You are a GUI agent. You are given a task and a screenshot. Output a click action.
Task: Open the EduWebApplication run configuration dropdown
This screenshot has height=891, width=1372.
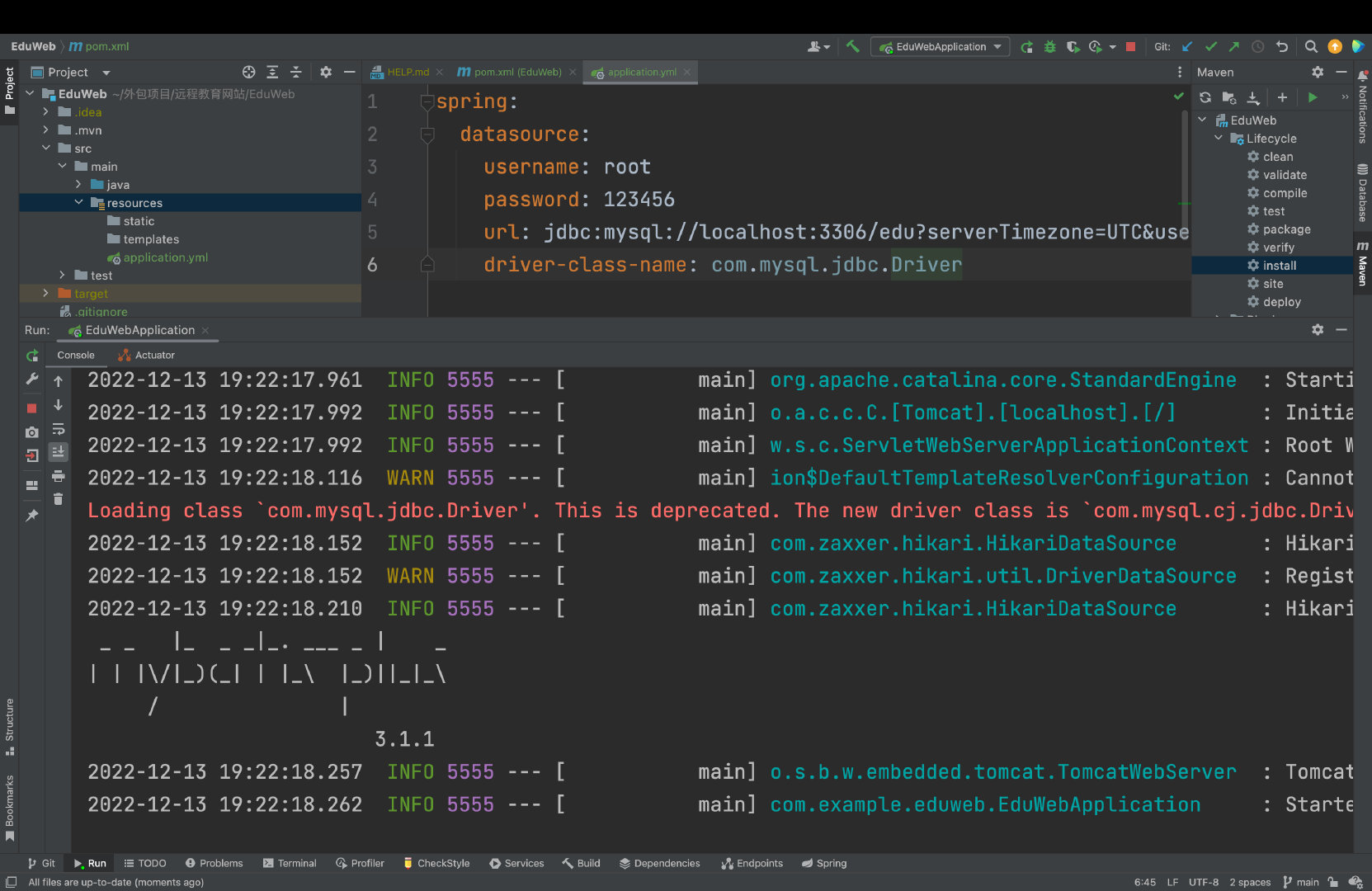941,47
